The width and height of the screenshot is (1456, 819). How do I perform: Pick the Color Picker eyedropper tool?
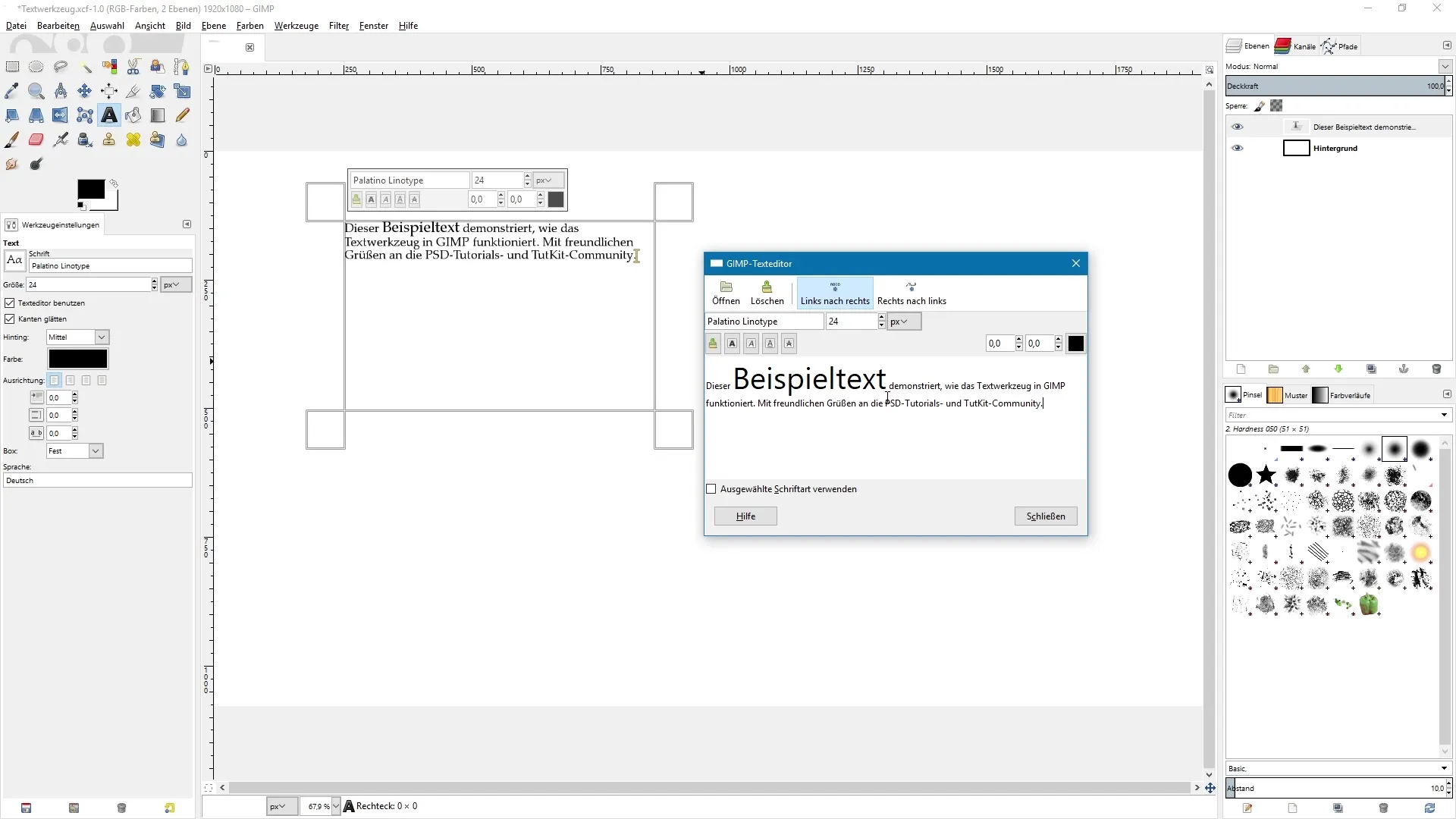point(12,92)
